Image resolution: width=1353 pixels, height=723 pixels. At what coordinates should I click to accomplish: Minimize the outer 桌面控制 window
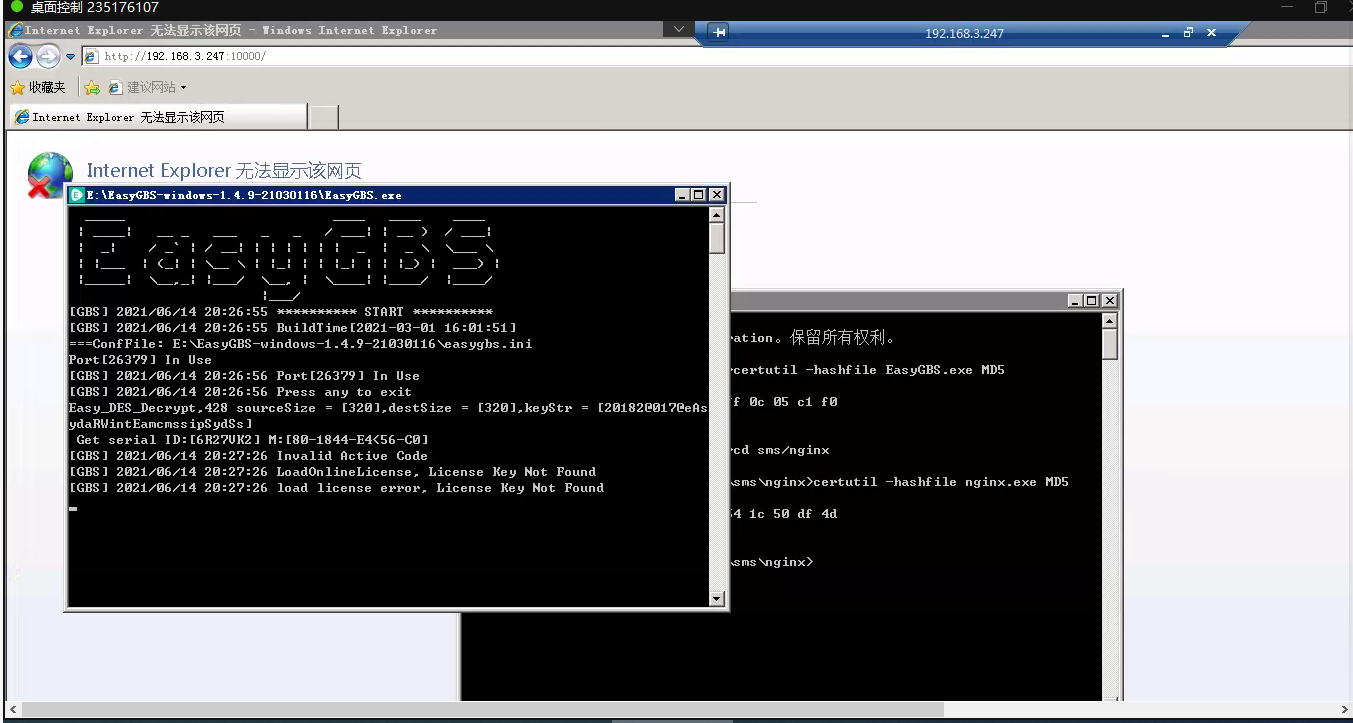click(1287, 8)
